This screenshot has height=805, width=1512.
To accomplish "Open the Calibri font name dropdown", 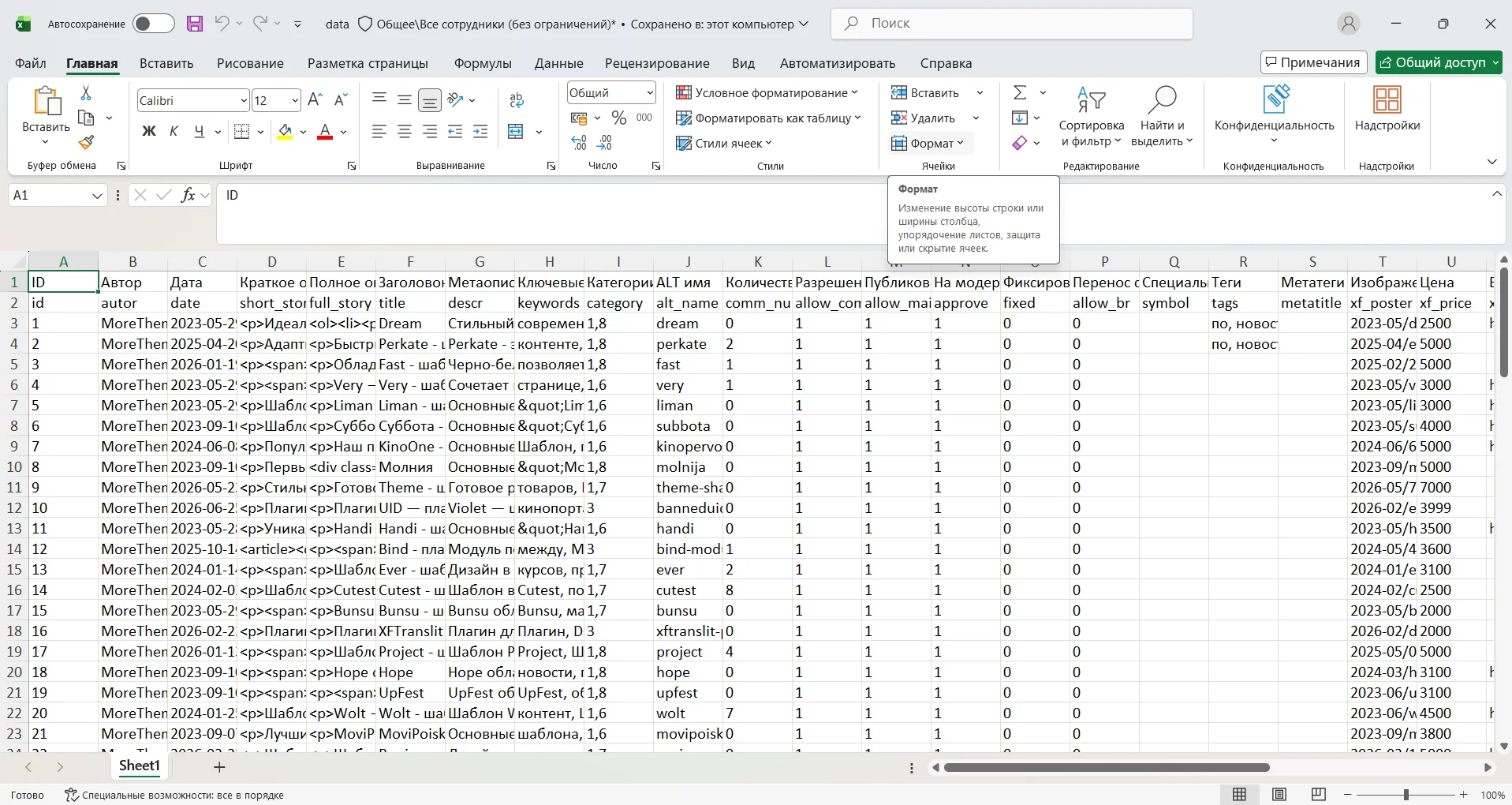I will click(243, 100).
